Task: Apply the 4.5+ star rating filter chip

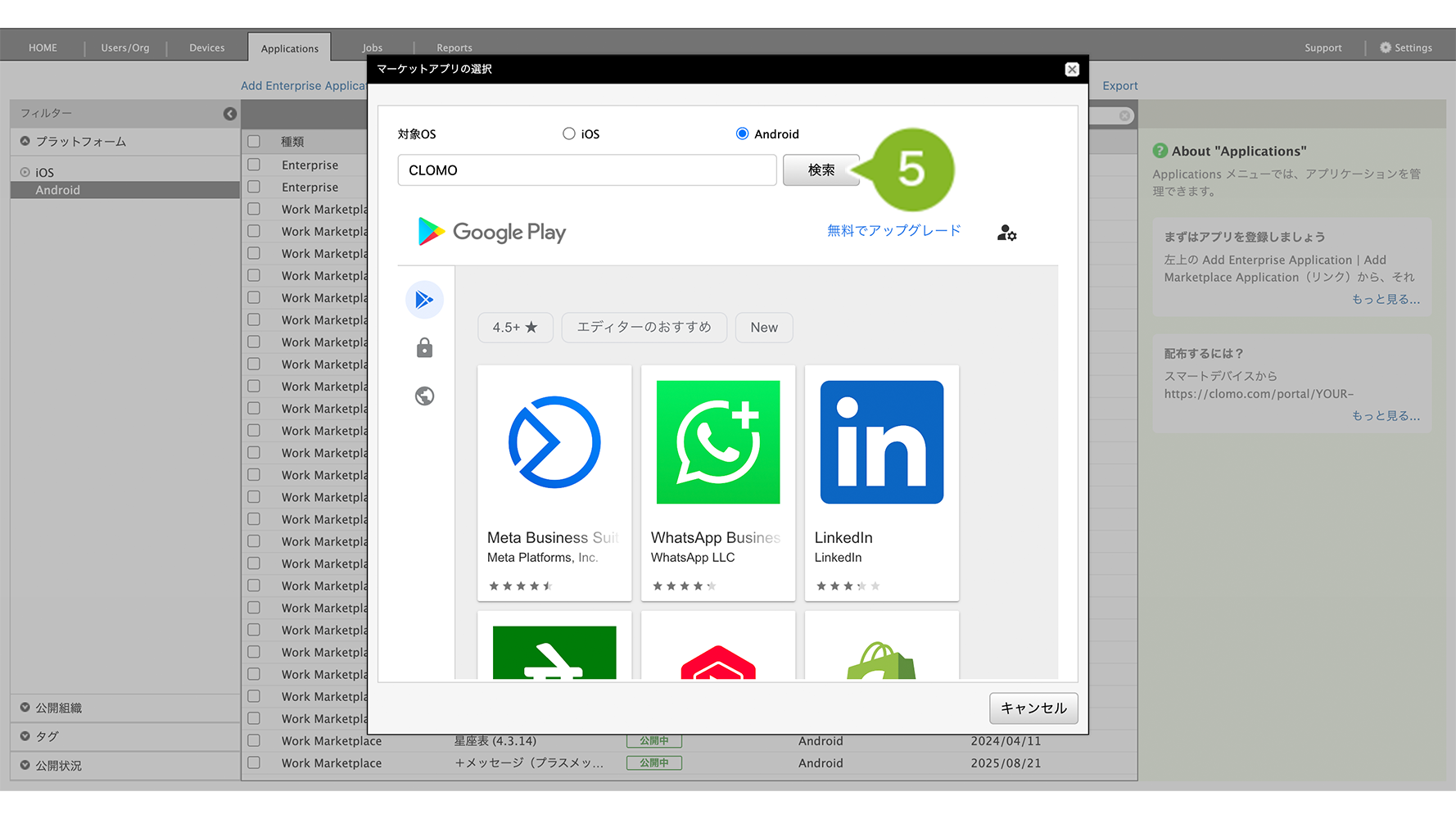Action: click(515, 328)
